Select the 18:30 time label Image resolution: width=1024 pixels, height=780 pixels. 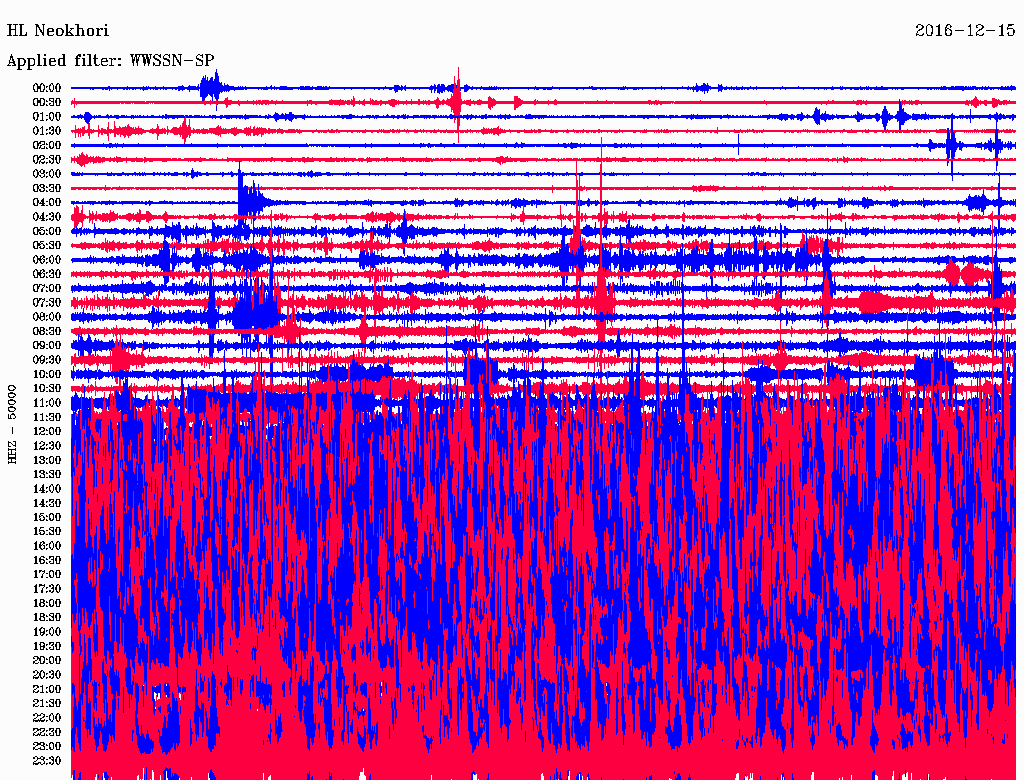[x=47, y=617]
